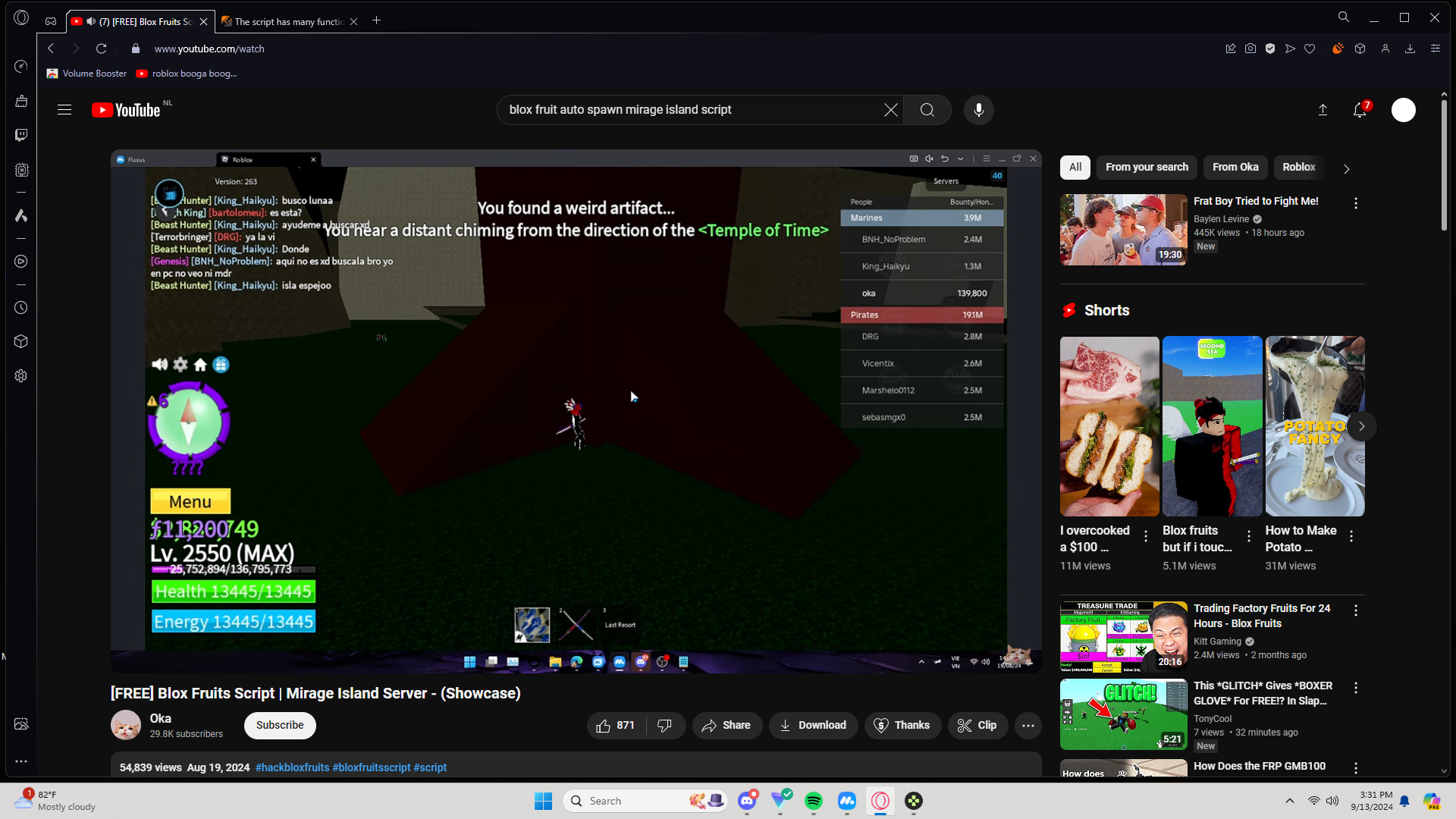Open Opera sidebar speed dial icon
This screenshot has width=1456, height=819.
coord(21,67)
